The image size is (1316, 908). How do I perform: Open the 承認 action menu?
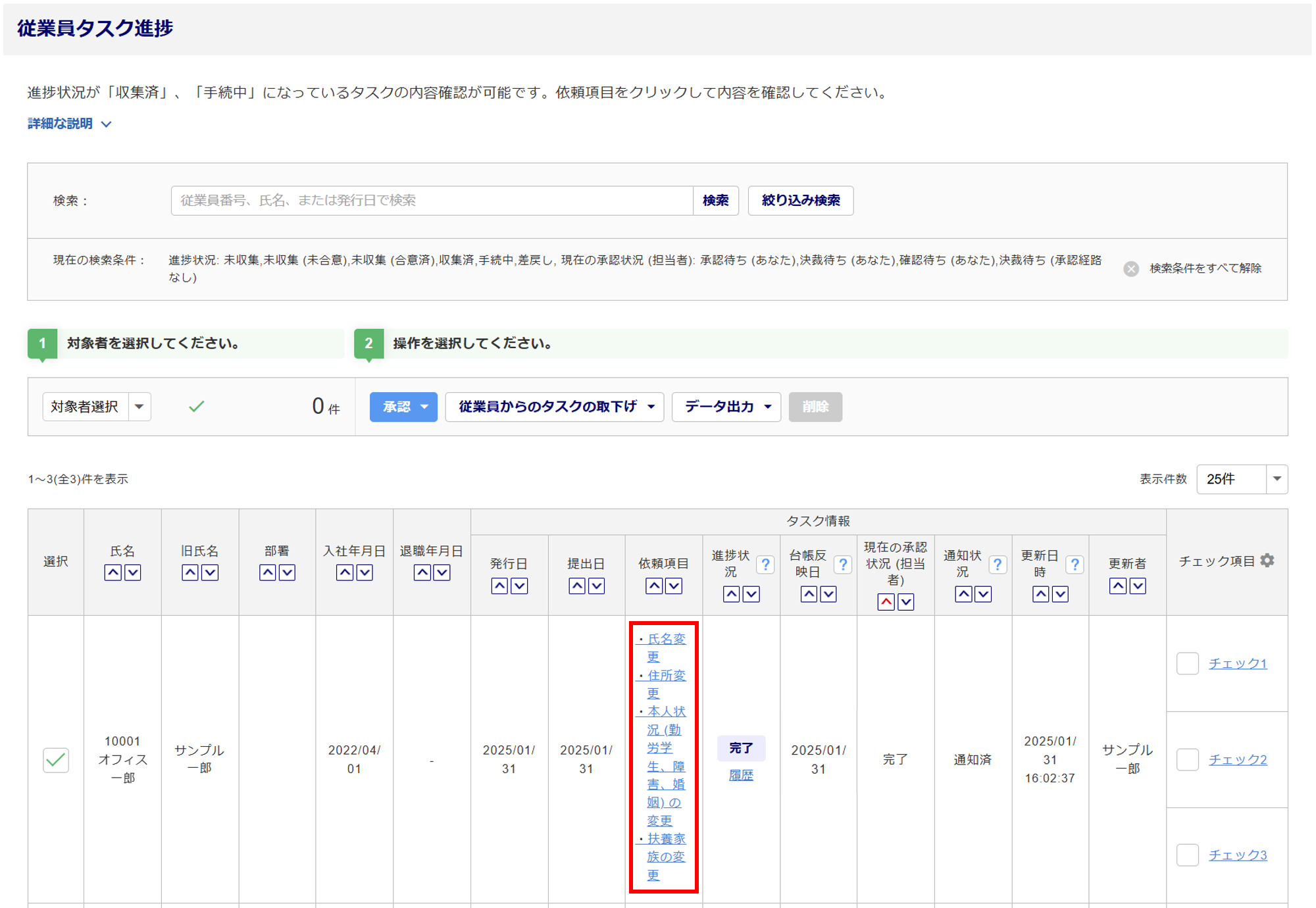point(403,407)
